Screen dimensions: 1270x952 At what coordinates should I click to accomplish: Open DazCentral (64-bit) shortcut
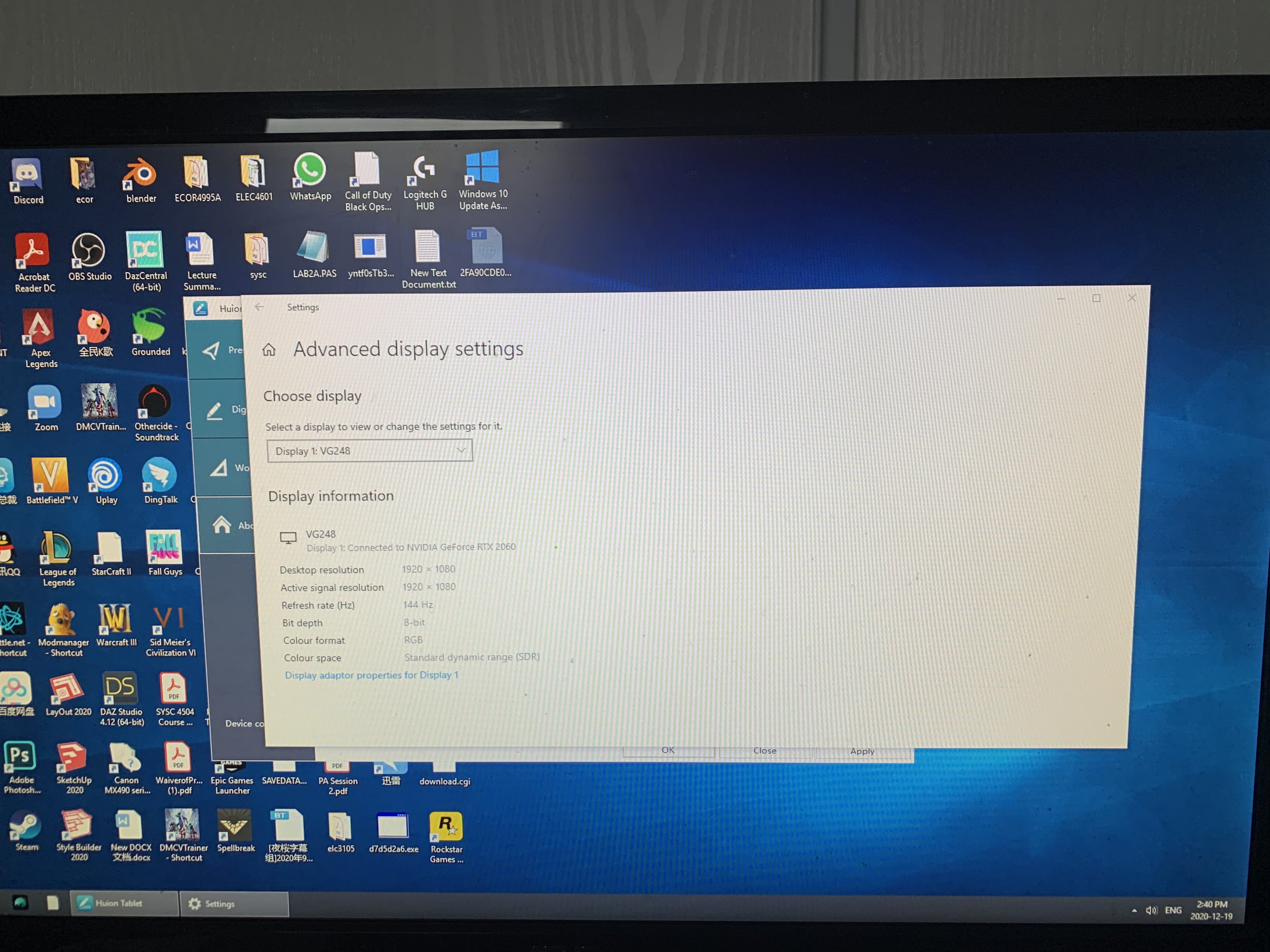(146, 261)
